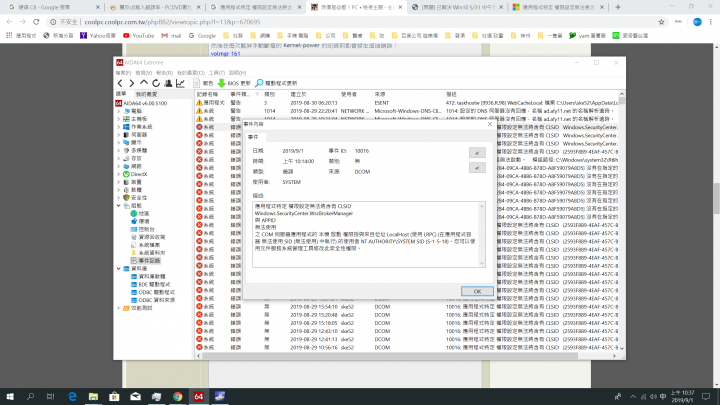The height and width of the screenshot is (405, 720).
Task: Select the 裝置 devices tree item
Action: click(133, 182)
